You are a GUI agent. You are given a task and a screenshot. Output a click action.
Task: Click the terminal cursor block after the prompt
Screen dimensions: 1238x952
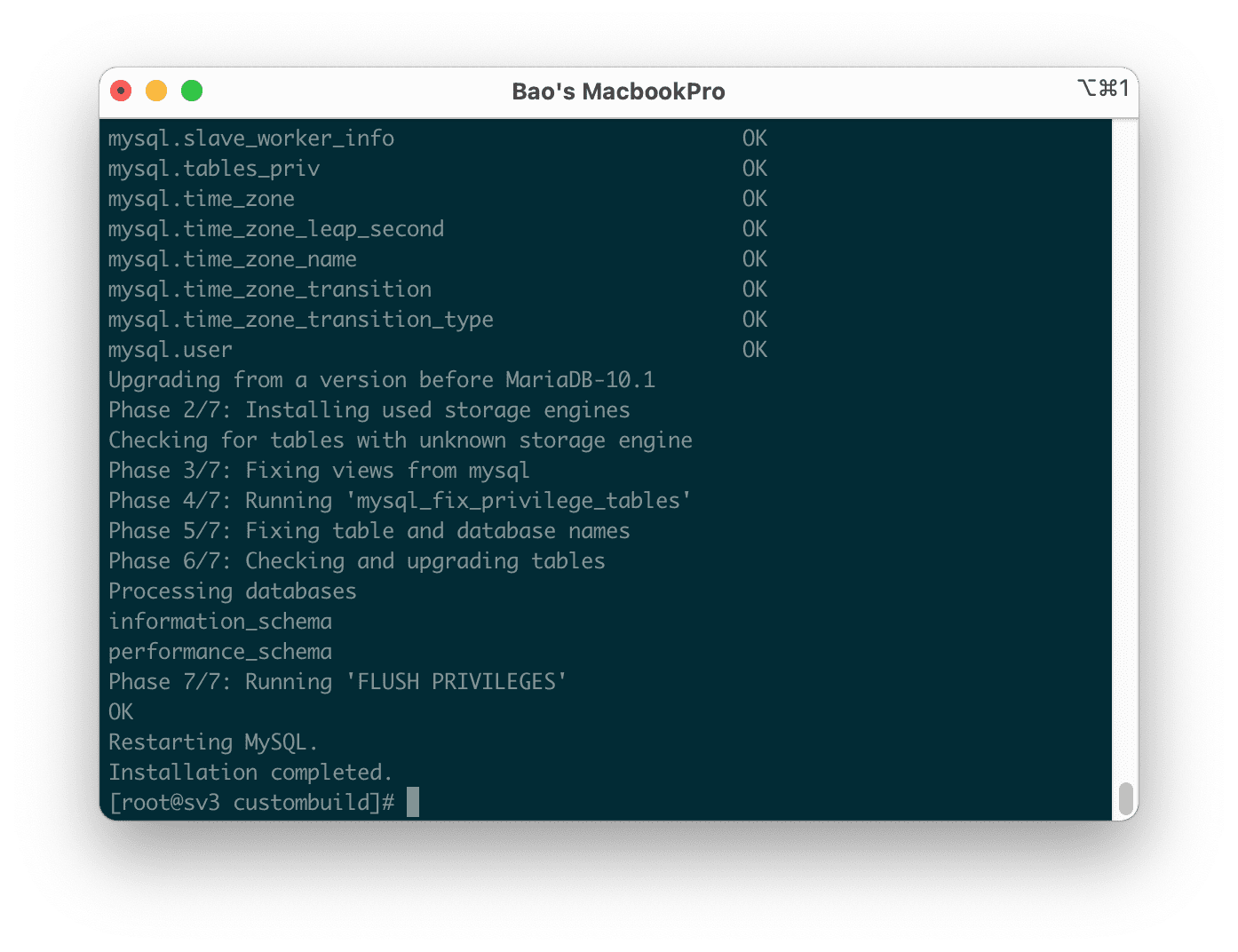tap(413, 802)
